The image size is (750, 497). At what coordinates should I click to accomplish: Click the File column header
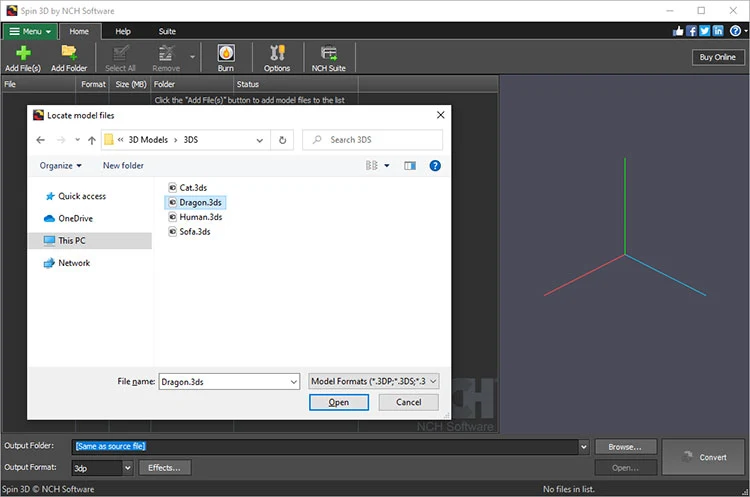pos(38,84)
